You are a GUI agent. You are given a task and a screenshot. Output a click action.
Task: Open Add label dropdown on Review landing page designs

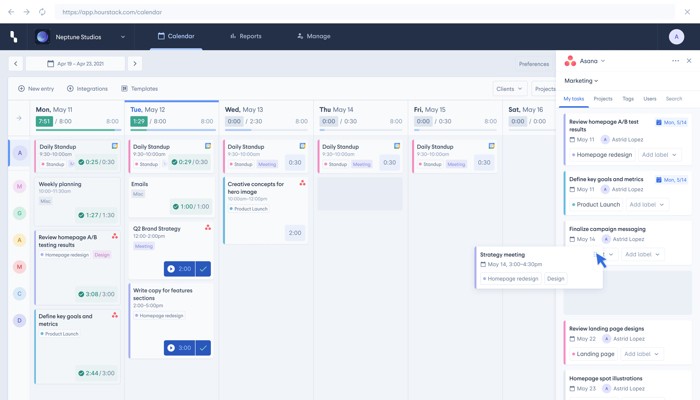click(x=641, y=354)
